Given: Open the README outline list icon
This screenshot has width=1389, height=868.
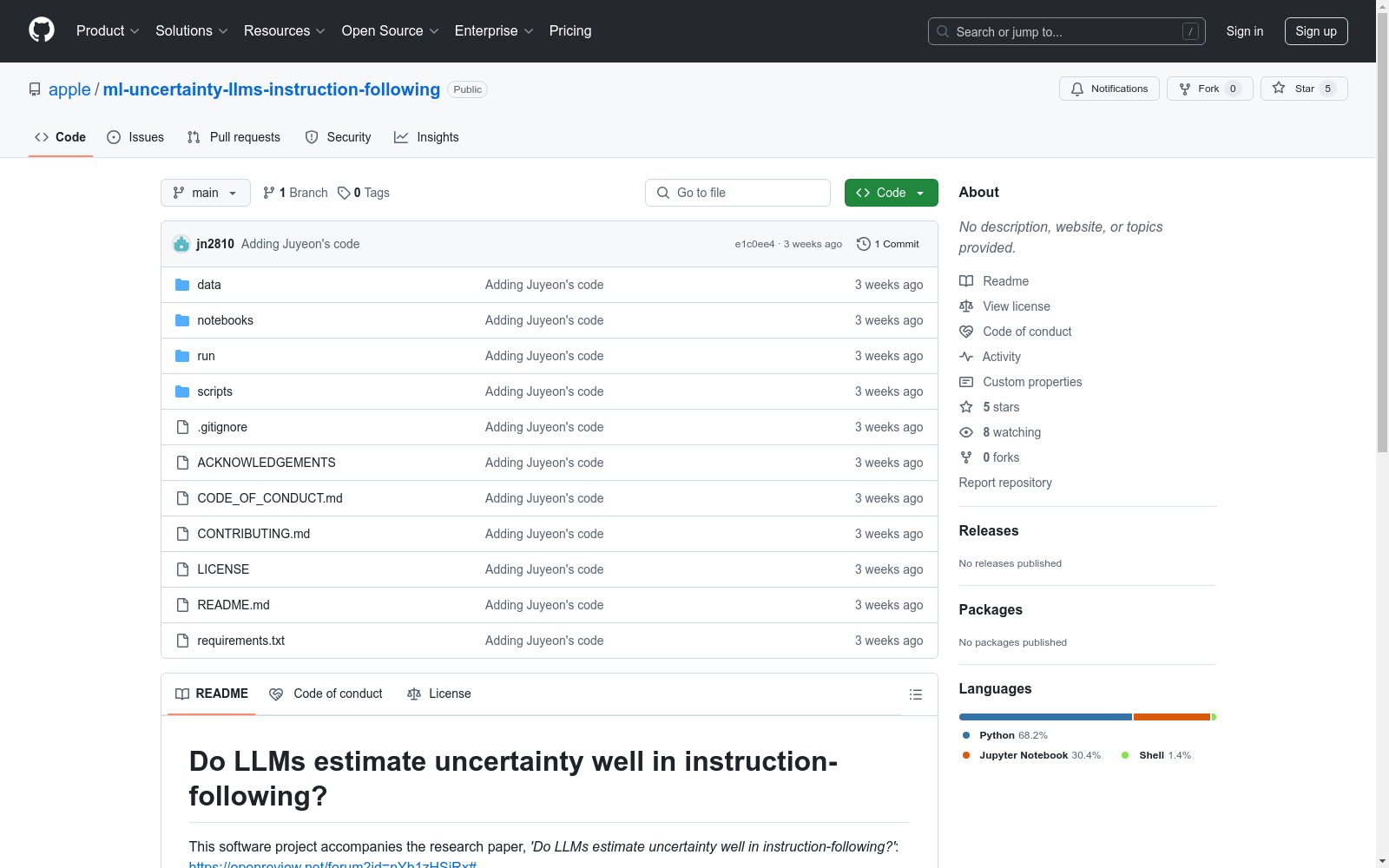Looking at the screenshot, I should tap(915, 694).
